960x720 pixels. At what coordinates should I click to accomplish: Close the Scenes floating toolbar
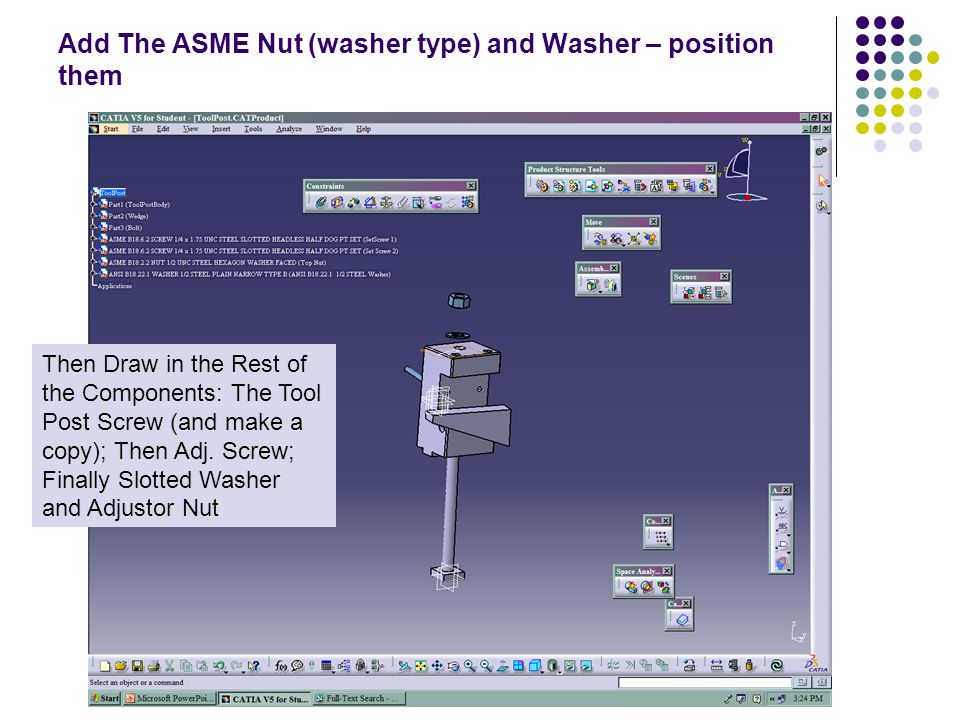click(724, 277)
